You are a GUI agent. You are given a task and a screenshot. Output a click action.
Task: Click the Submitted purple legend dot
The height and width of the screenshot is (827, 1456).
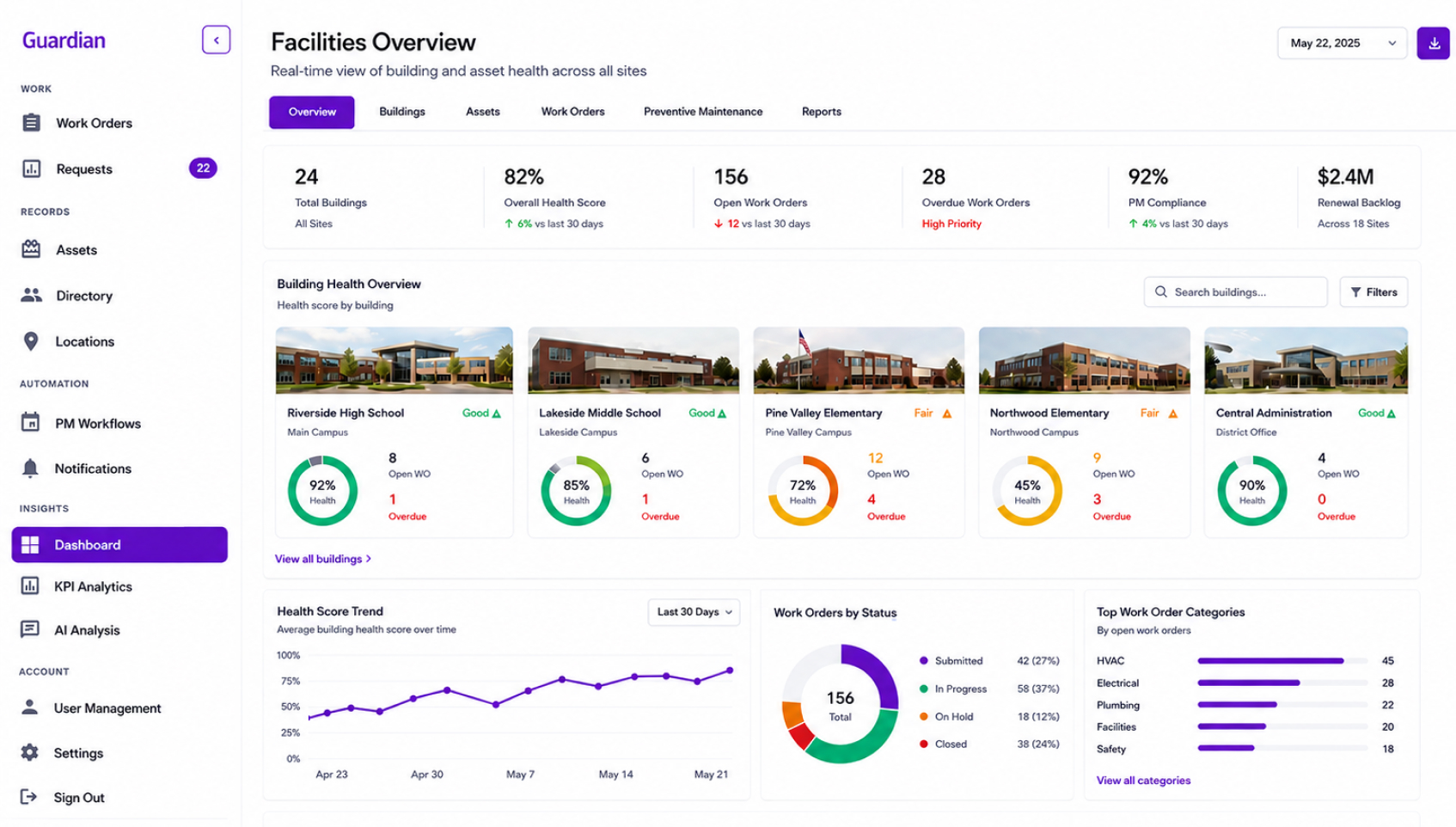point(924,661)
